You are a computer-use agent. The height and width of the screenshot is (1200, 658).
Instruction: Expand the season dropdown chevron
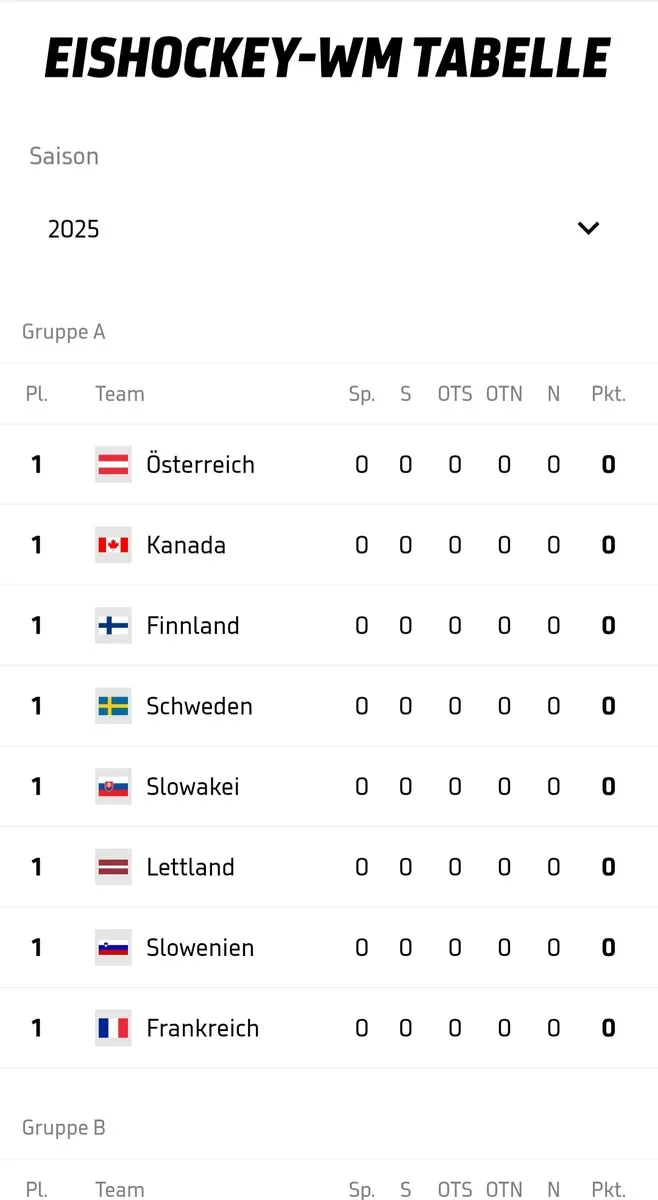588,228
